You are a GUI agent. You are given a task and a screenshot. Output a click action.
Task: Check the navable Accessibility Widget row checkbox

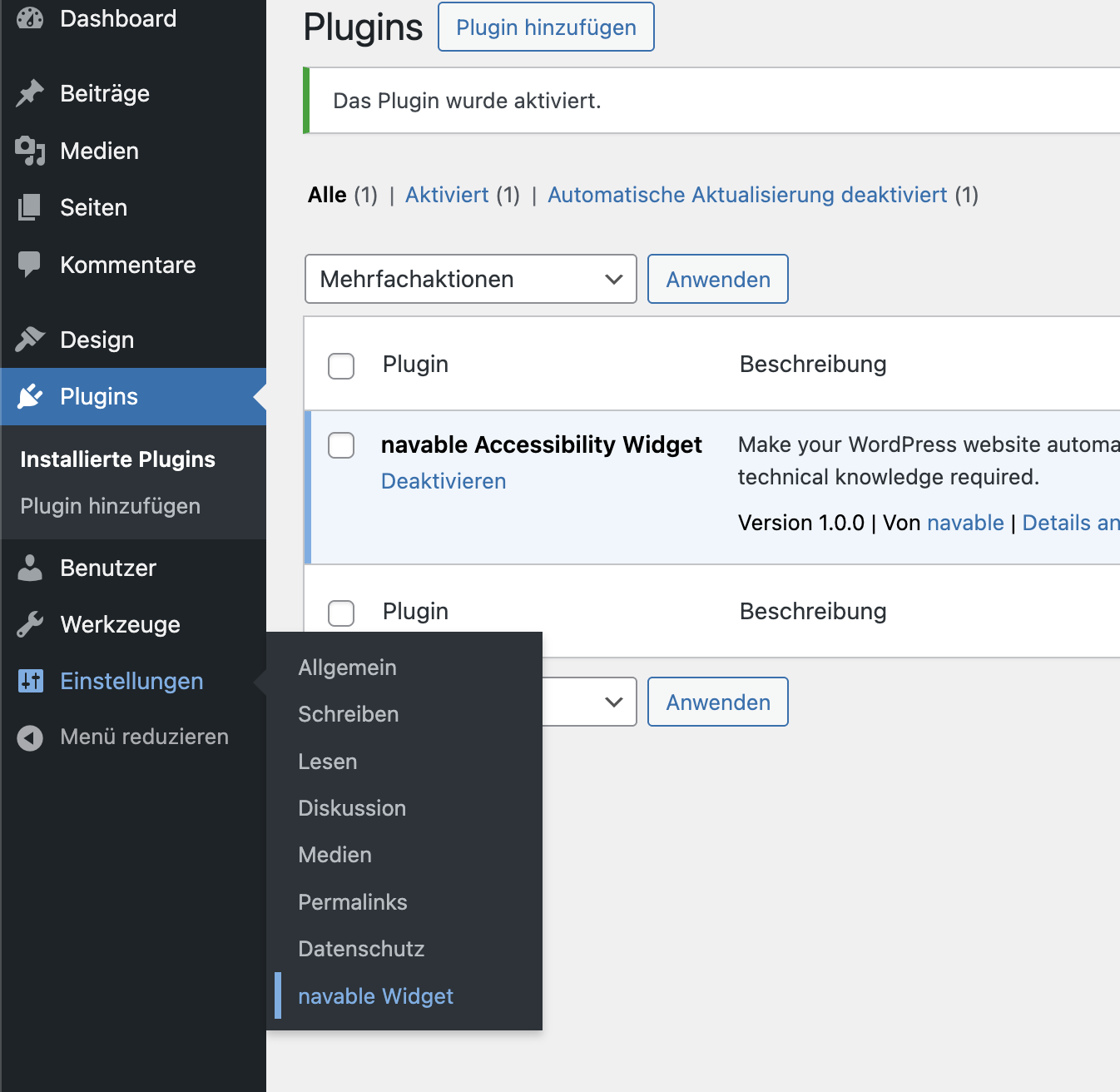(x=340, y=445)
